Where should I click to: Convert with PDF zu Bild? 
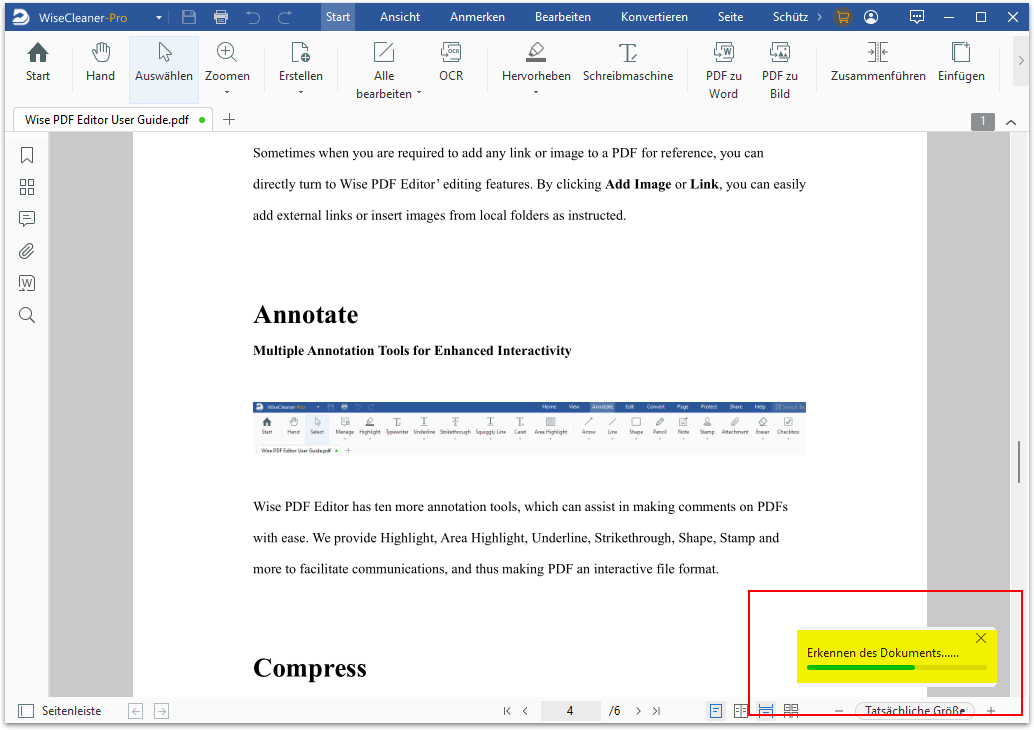coord(779,71)
